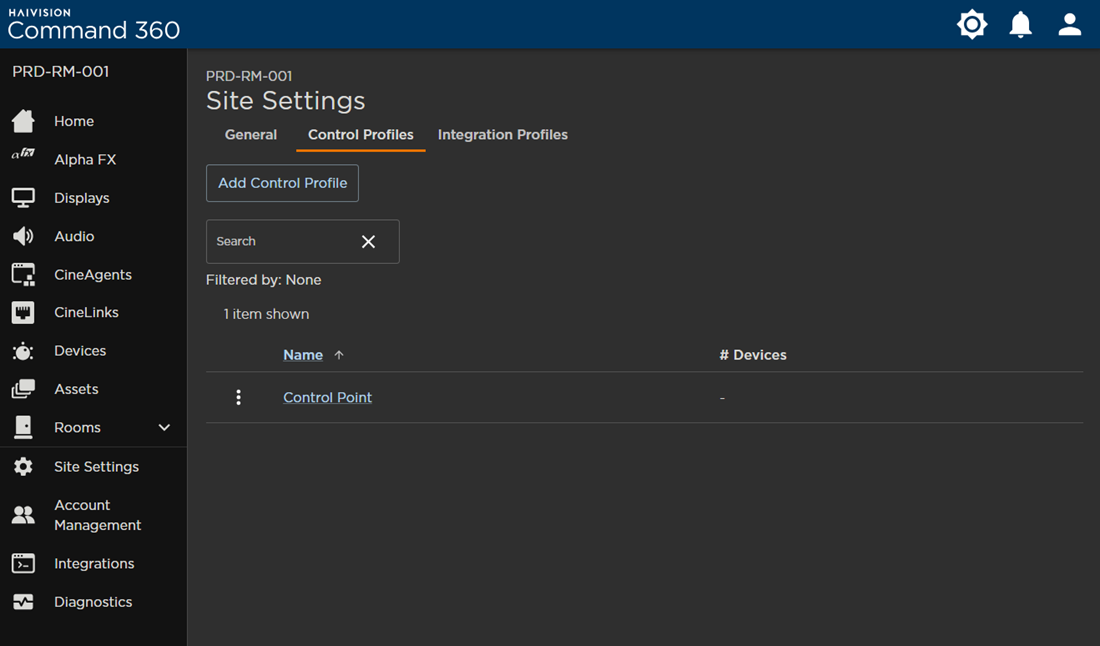Click the CineLinks network port icon
The width and height of the screenshot is (1100, 646).
23,312
